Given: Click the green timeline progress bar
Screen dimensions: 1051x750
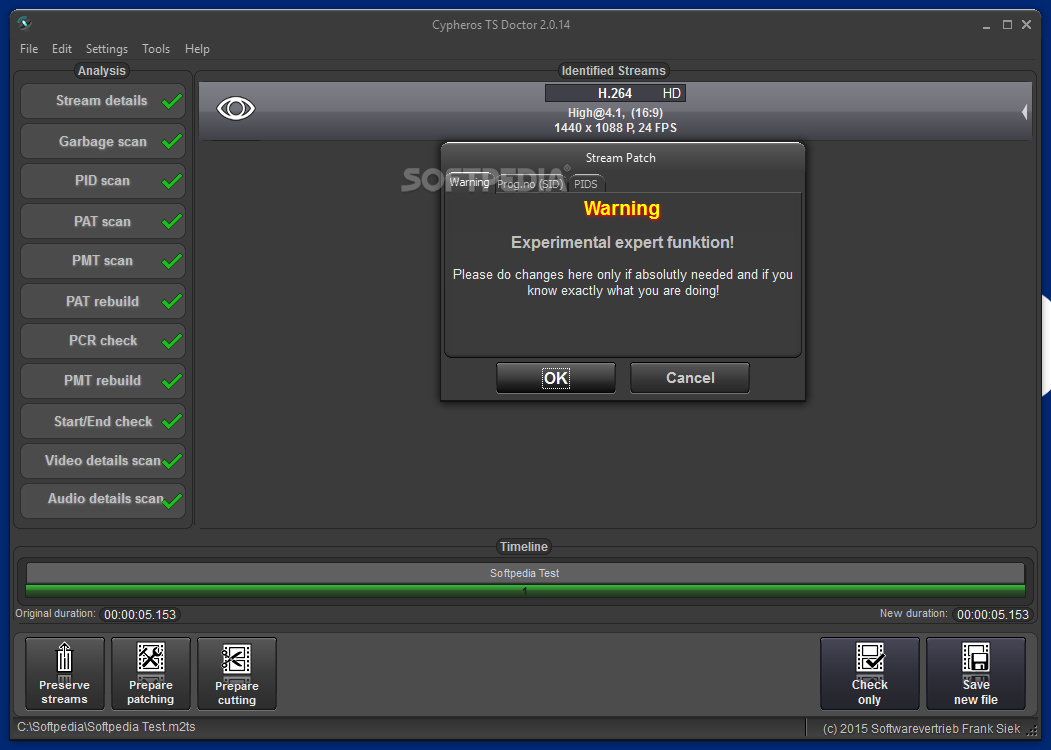Looking at the screenshot, I should [525, 590].
